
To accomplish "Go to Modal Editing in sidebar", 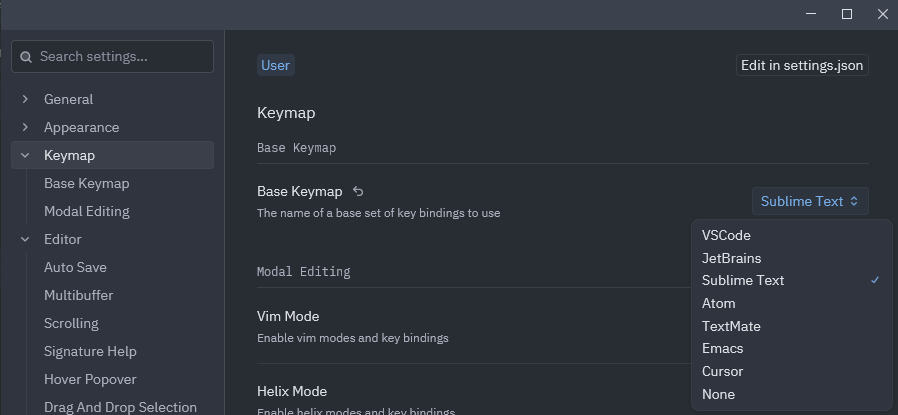I will tap(86, 211).
